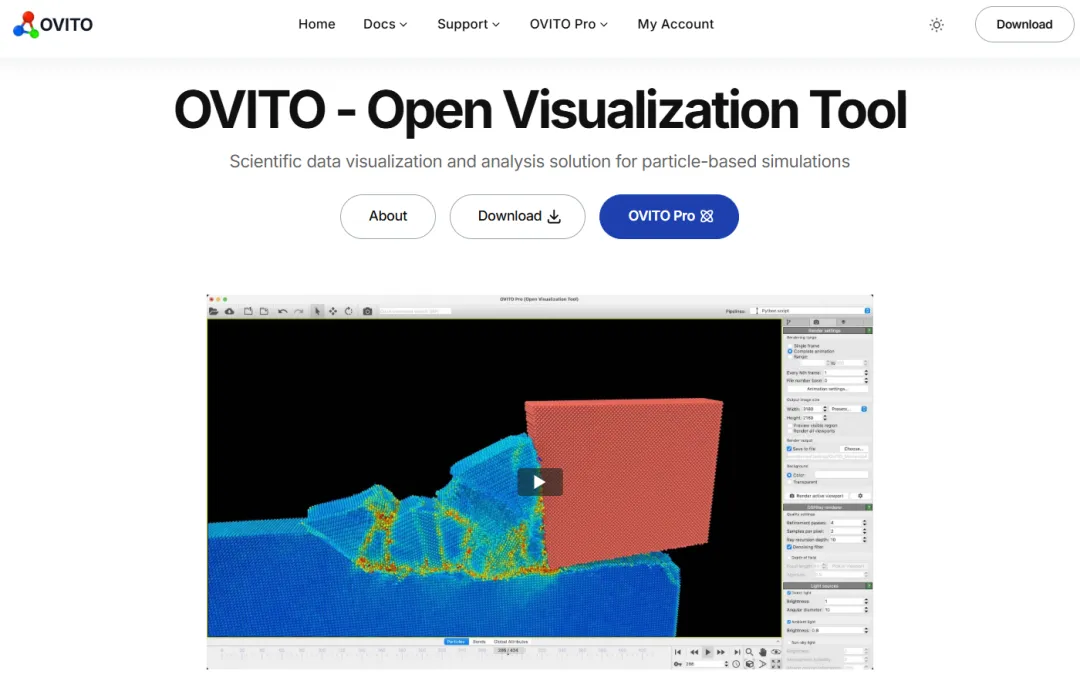Select the hand pan viewport tool
Image resolution: width=1080 pixels, height=681 pixels.
(x=762, y=652)
